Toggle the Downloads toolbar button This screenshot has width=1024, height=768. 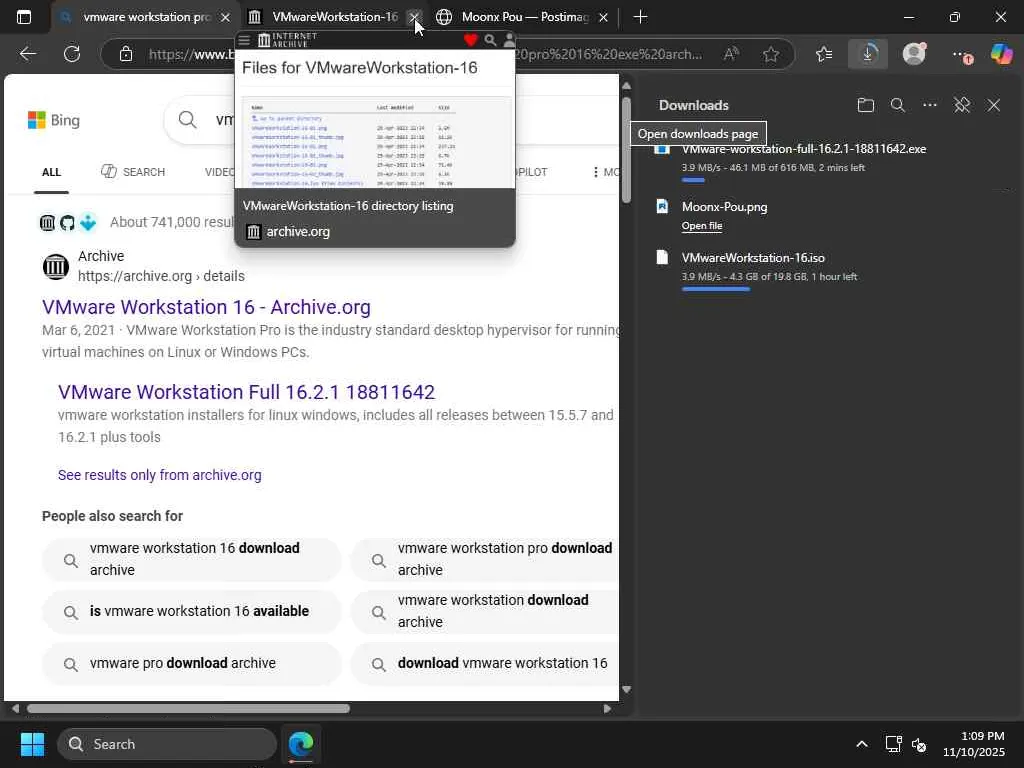click(x=868, y=54)
